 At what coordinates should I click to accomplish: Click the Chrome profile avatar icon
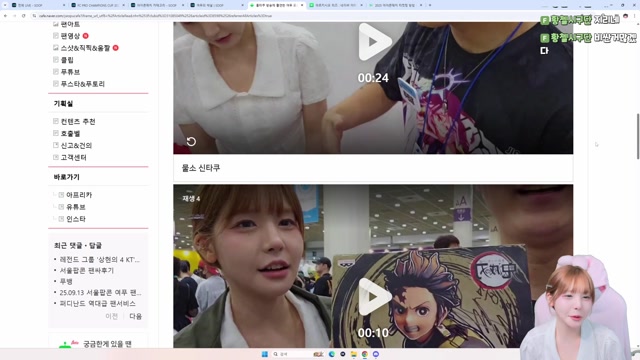coord(625,16)
